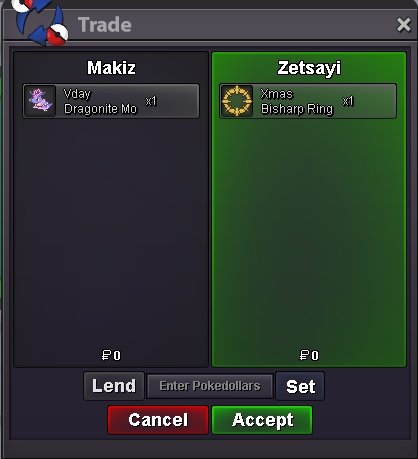Image resolution: width=418 pixels, height=459 pixels.
Task: Accept the trade offer
Action: pos(262,420)
